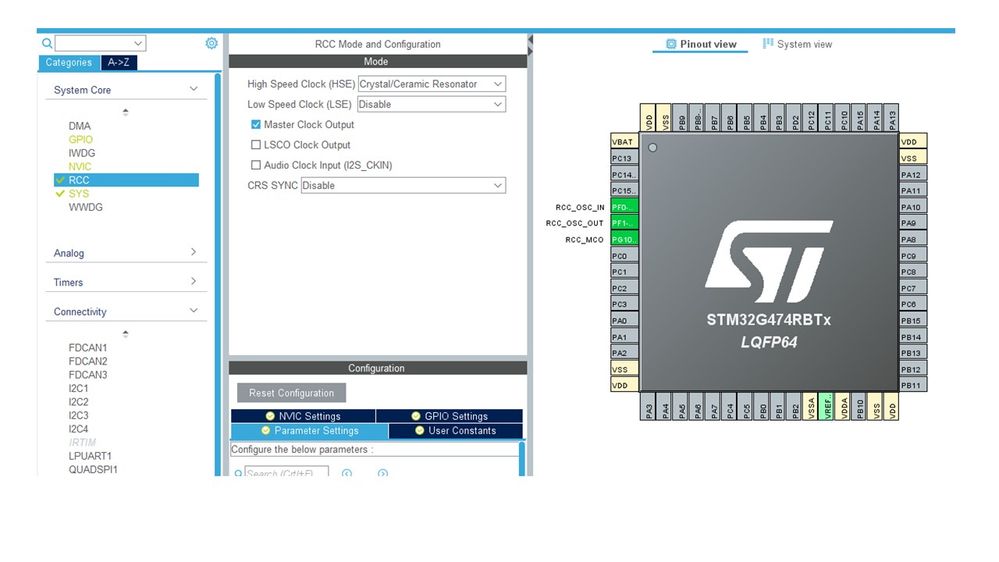Select DMA in System Core list
Viewport: 999px width, 562px height.
pyautogui.click(x=80, y=126)
